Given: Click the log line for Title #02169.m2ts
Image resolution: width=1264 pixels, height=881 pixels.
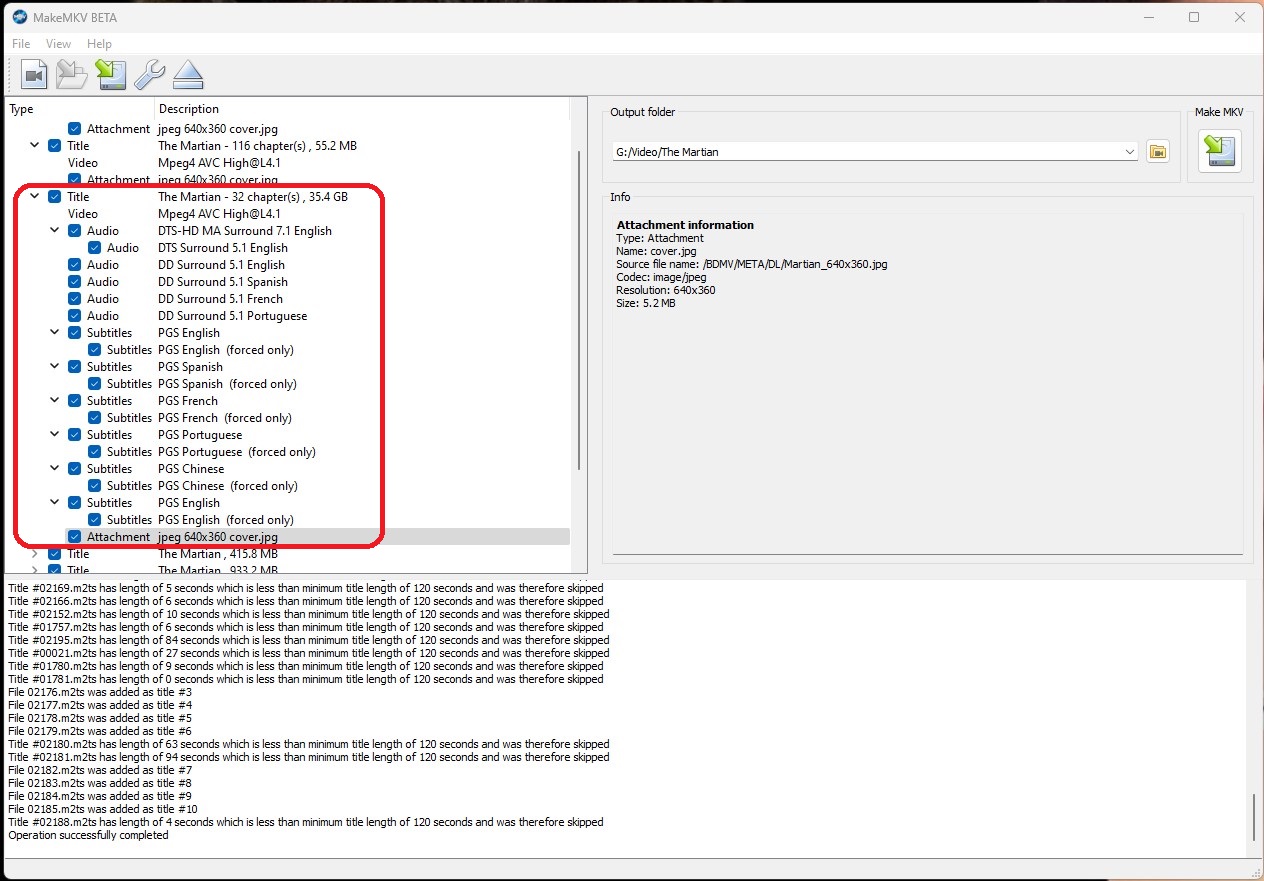Looking at the screenshot, I should pyautogui.click(x=306, y=588).
